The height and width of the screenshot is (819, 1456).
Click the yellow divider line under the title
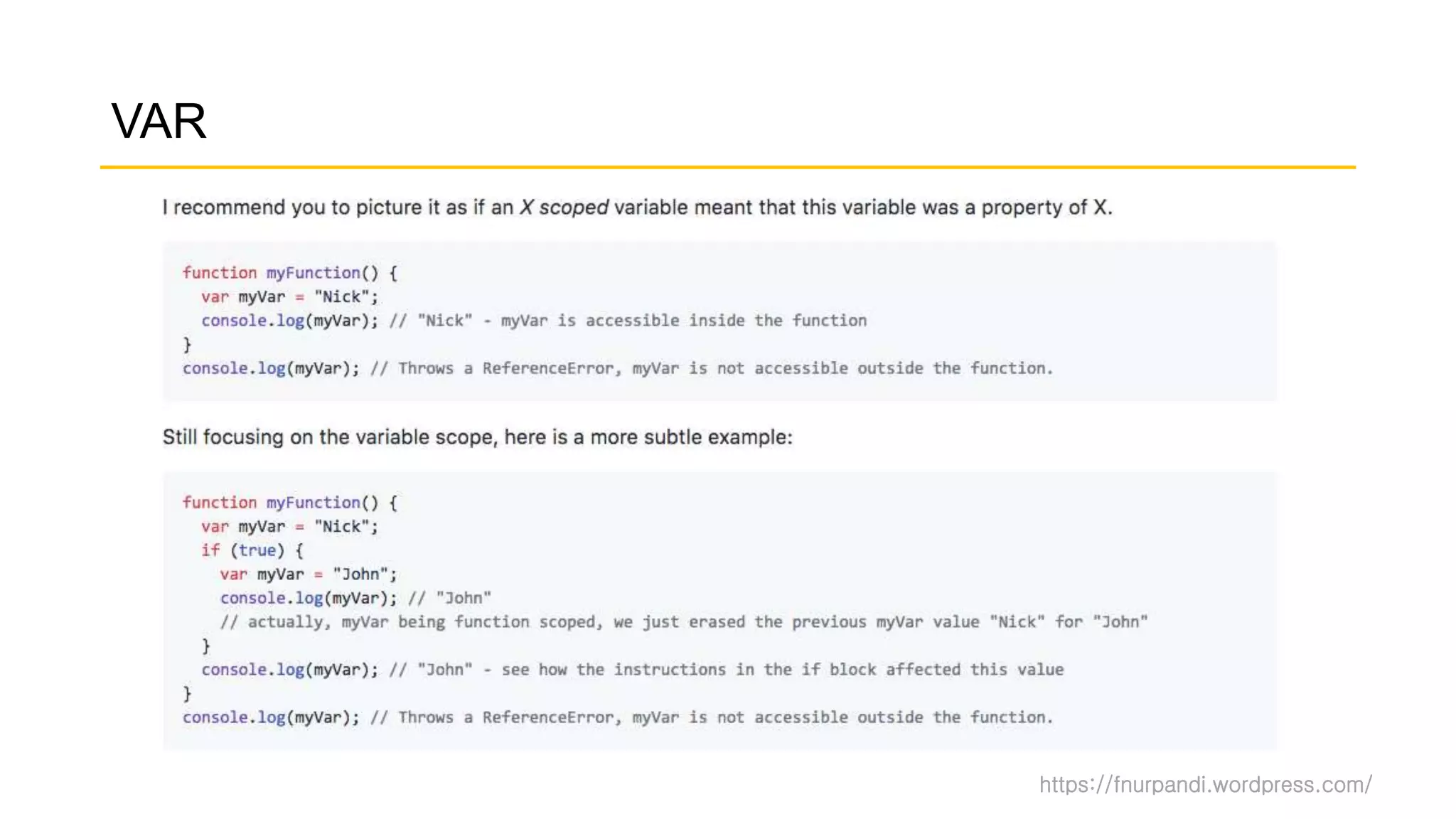pos(727,167)
